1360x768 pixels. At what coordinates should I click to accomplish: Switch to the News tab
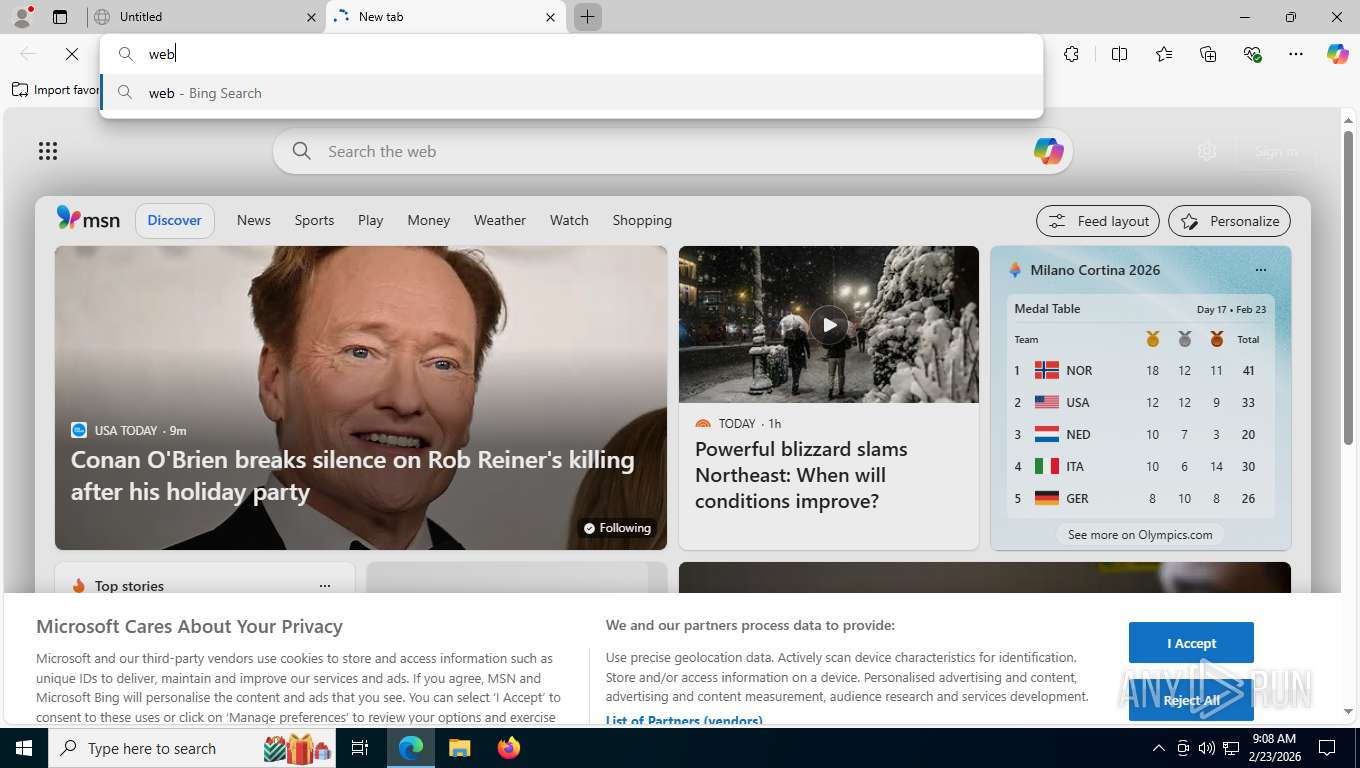(254, 220)
